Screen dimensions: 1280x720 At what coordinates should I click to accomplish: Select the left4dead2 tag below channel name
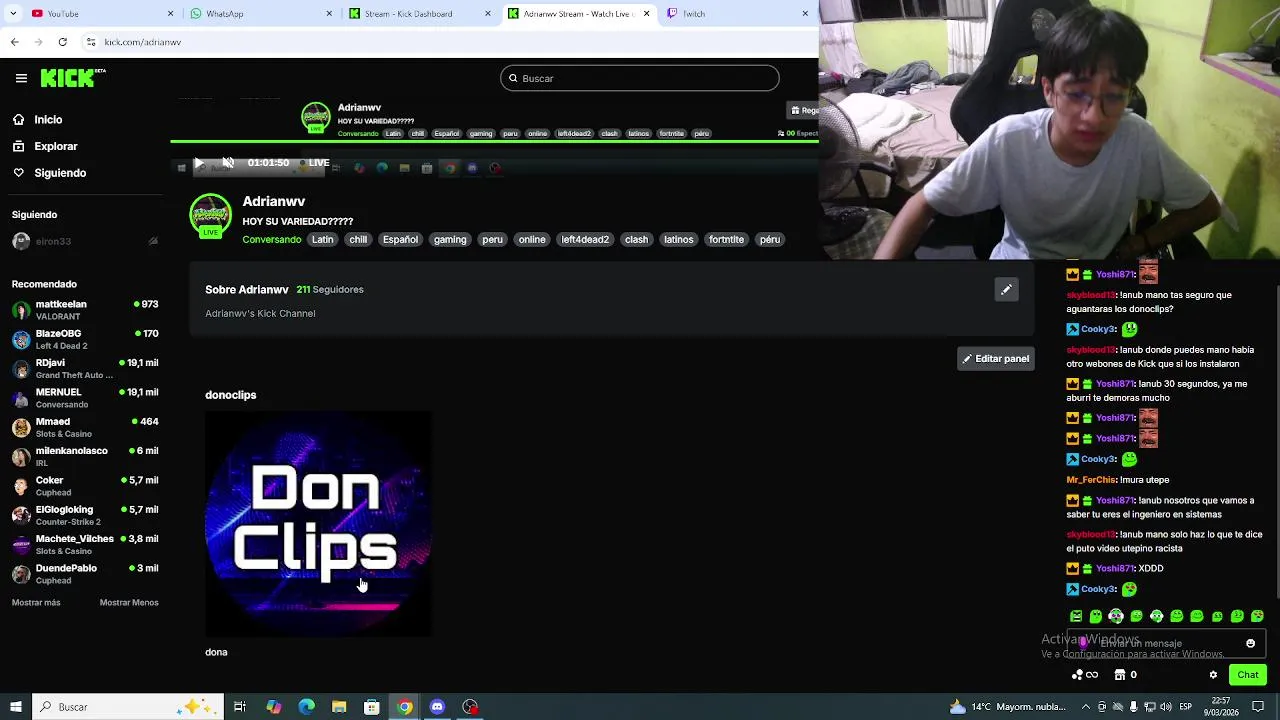click(585, 240)
